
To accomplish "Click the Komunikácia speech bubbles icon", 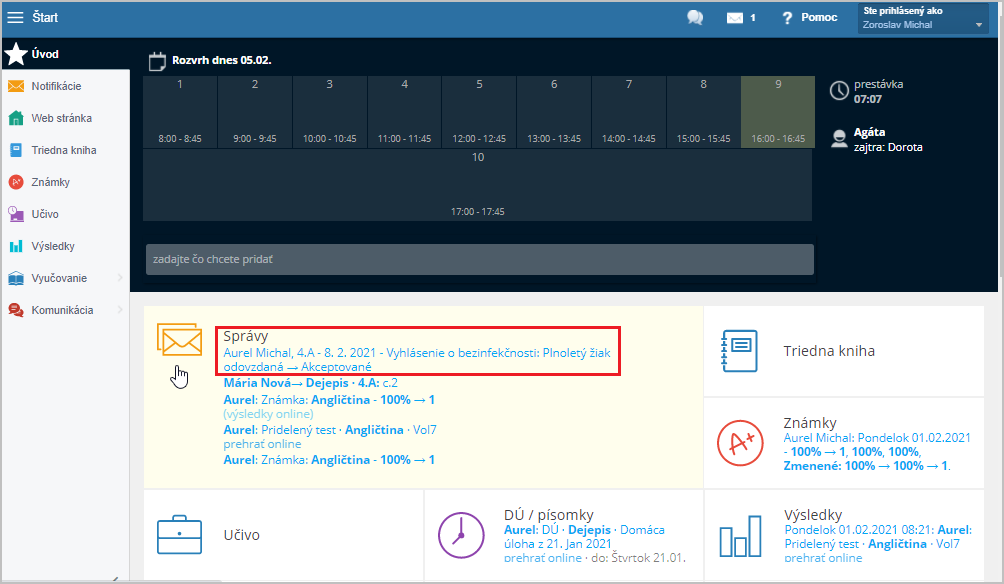I will click(16, 310).
